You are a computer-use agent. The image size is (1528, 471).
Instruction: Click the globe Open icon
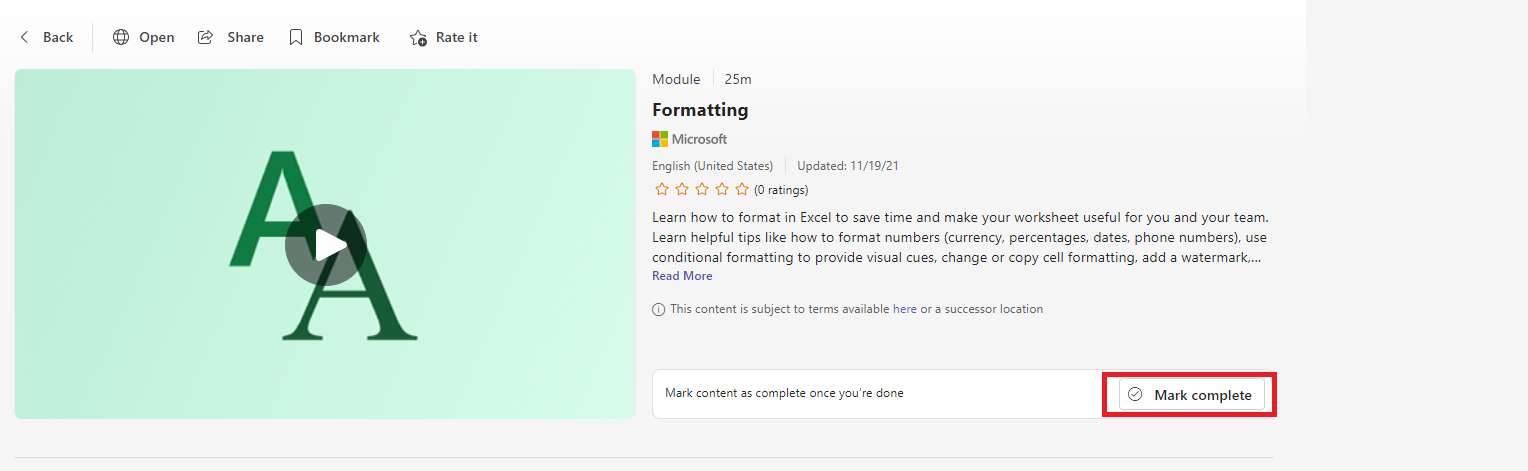(121, 37)
